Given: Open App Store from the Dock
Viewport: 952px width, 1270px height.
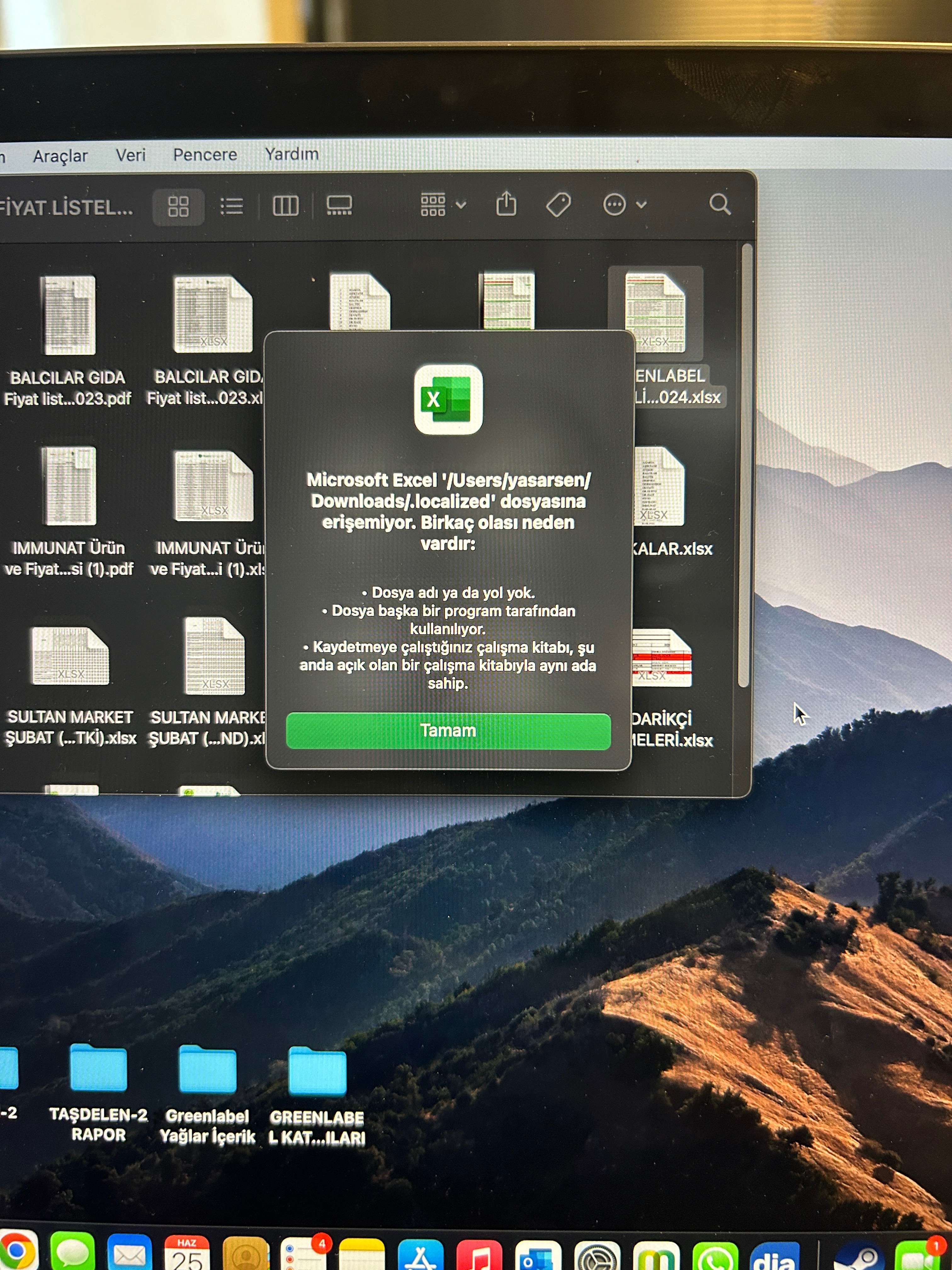Looking at the screenshot, I should click(x=421, y=1255).
